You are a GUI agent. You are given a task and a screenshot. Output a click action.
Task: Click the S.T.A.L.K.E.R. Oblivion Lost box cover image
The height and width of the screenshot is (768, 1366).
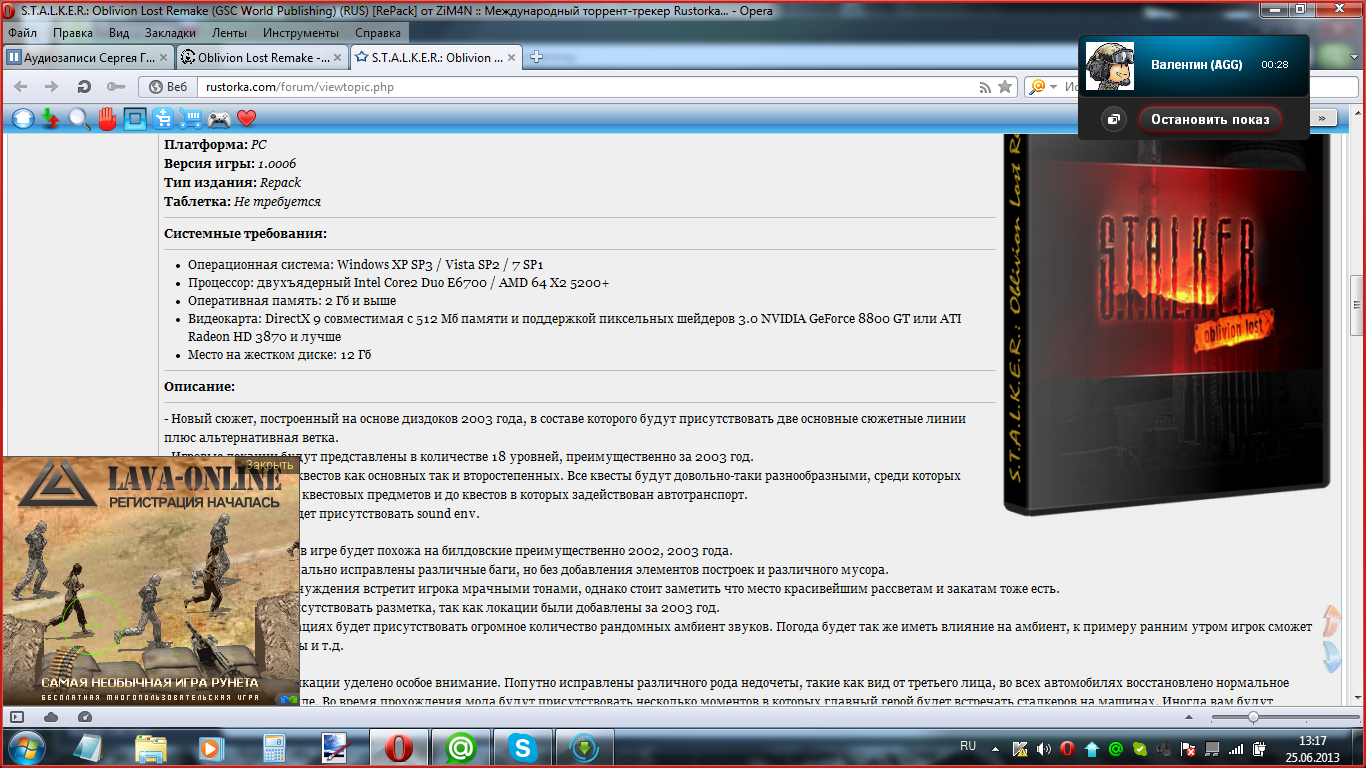[1166, 325]
